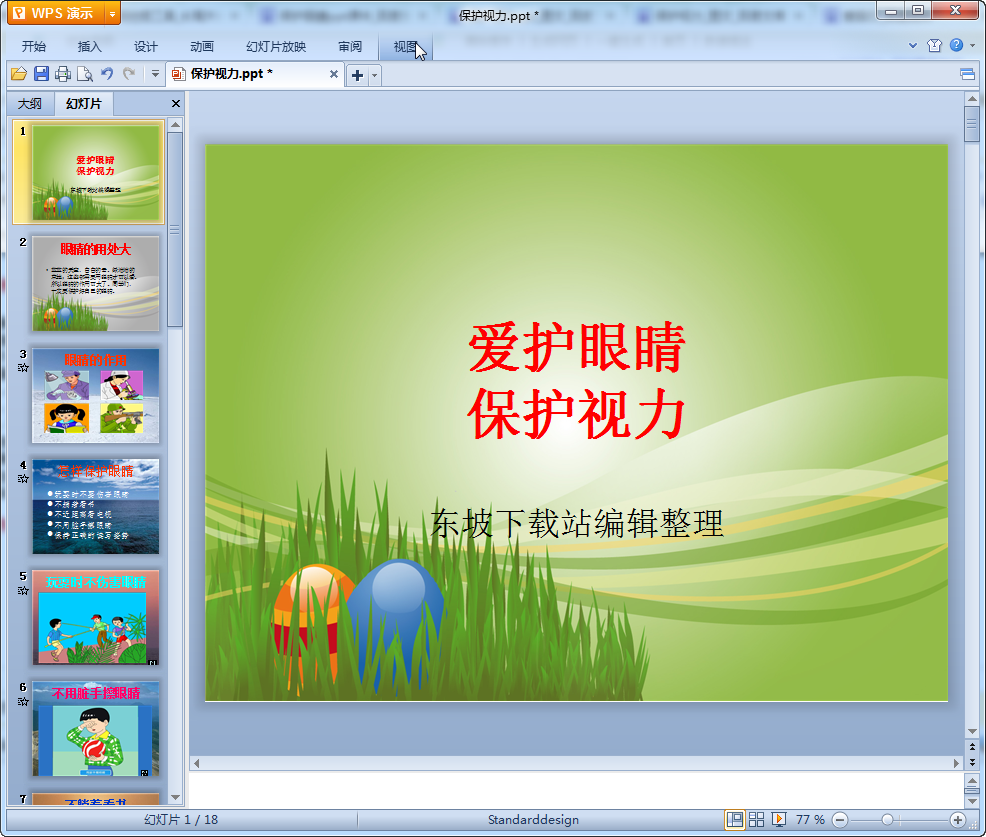Open the 插入 ribbon tab
The width and height of the screenshot is (986, 837).
(x=89, y=47)
